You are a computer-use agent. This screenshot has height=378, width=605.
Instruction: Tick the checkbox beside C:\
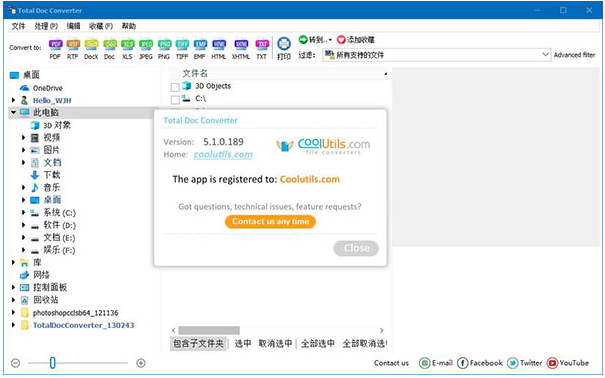click(175, 100)
